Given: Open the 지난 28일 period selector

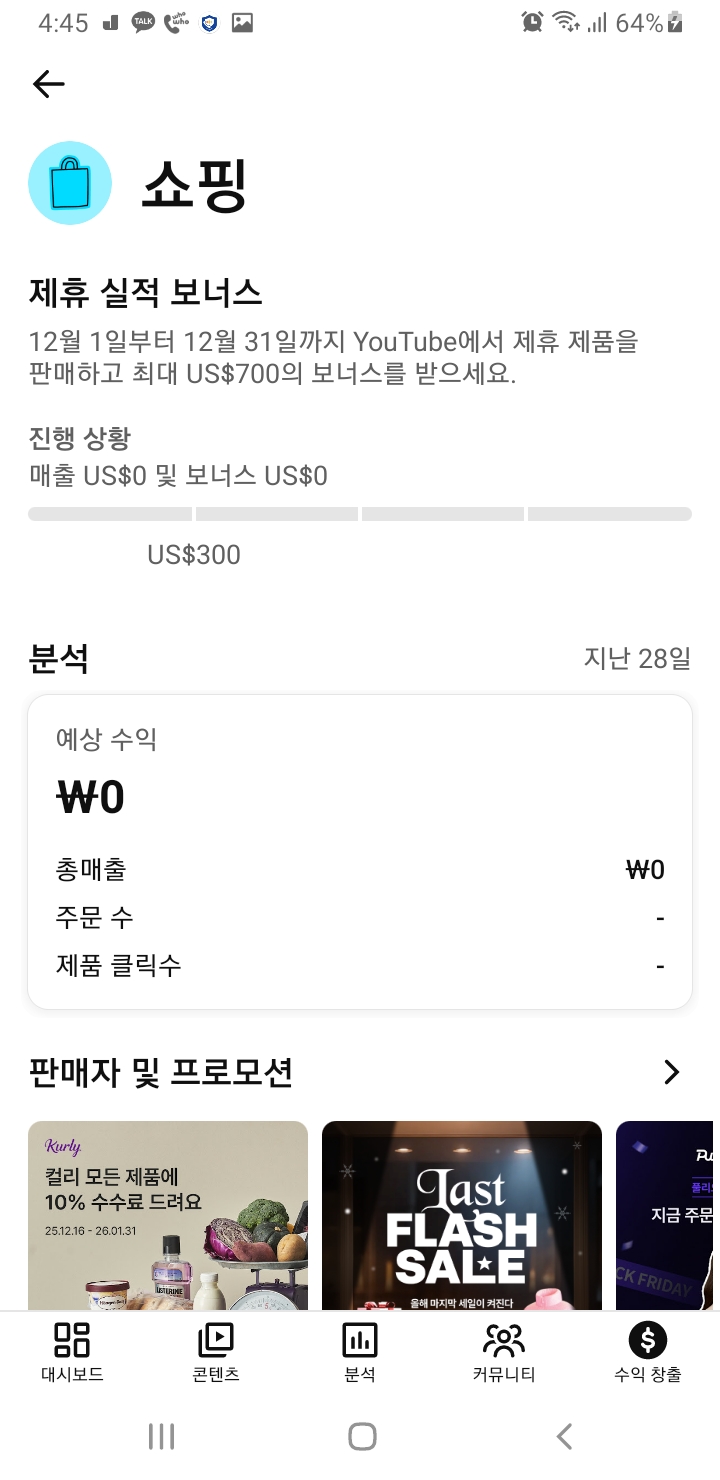Looking at the screenshot, I should click(637, 659).
